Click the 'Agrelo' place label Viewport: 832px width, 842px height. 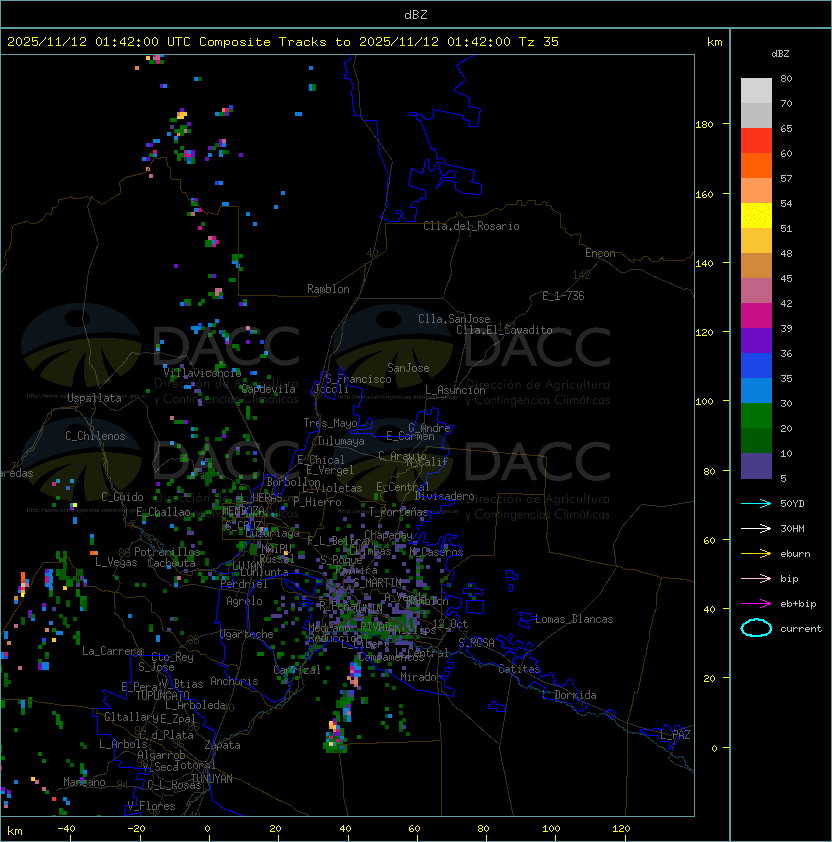pyautogui.click(x=244, y=601)
